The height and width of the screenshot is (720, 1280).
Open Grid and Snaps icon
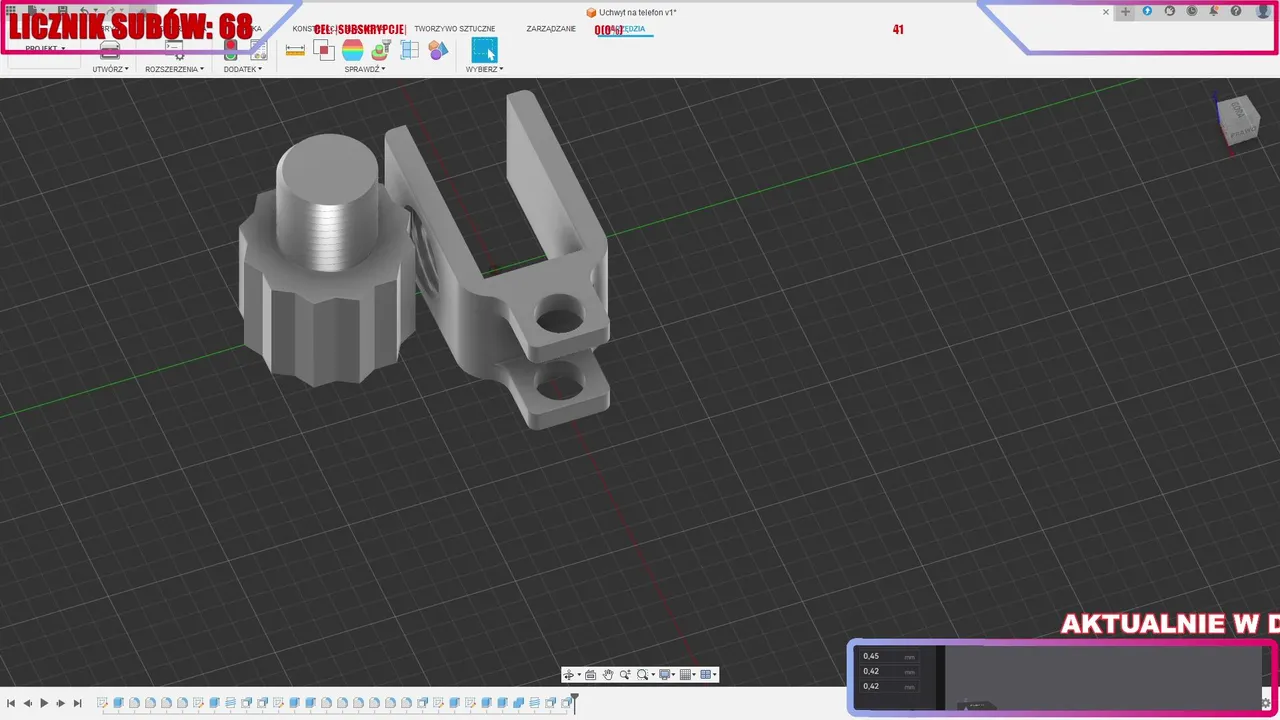pos(686,675)
